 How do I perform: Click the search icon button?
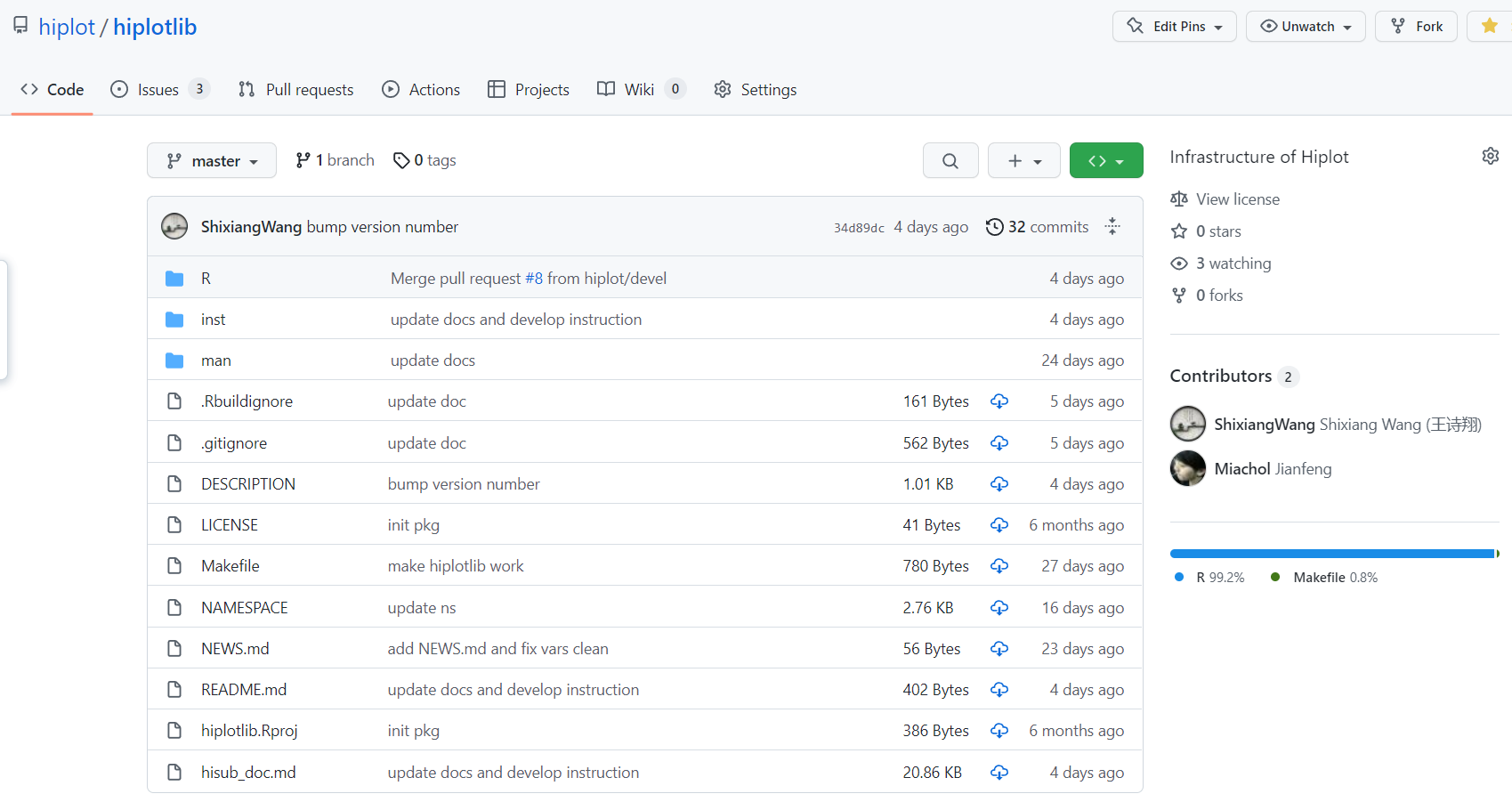coord(950,161)
